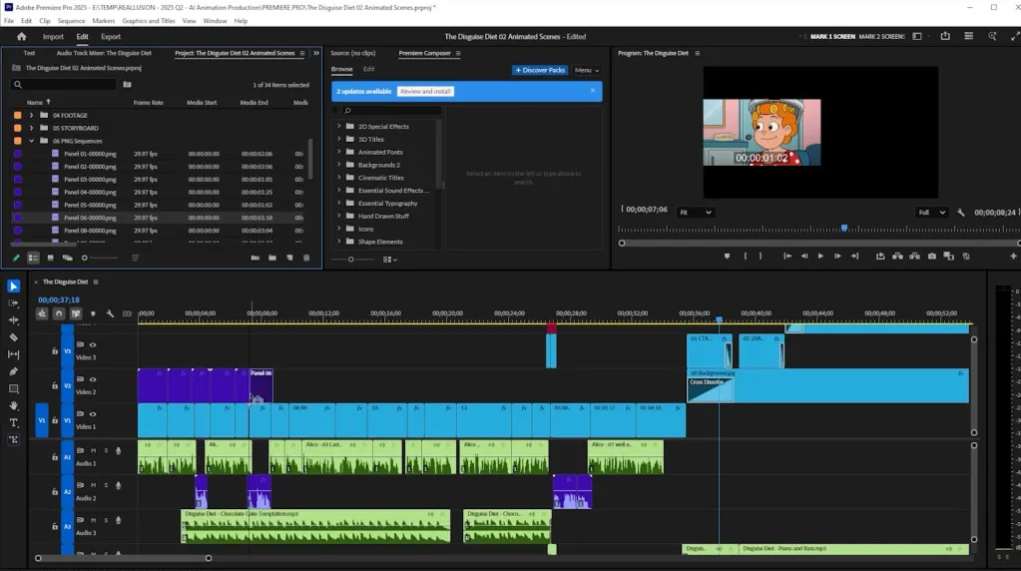Open the Premiere Composer Menu dropdown

(x=587, y=70)
